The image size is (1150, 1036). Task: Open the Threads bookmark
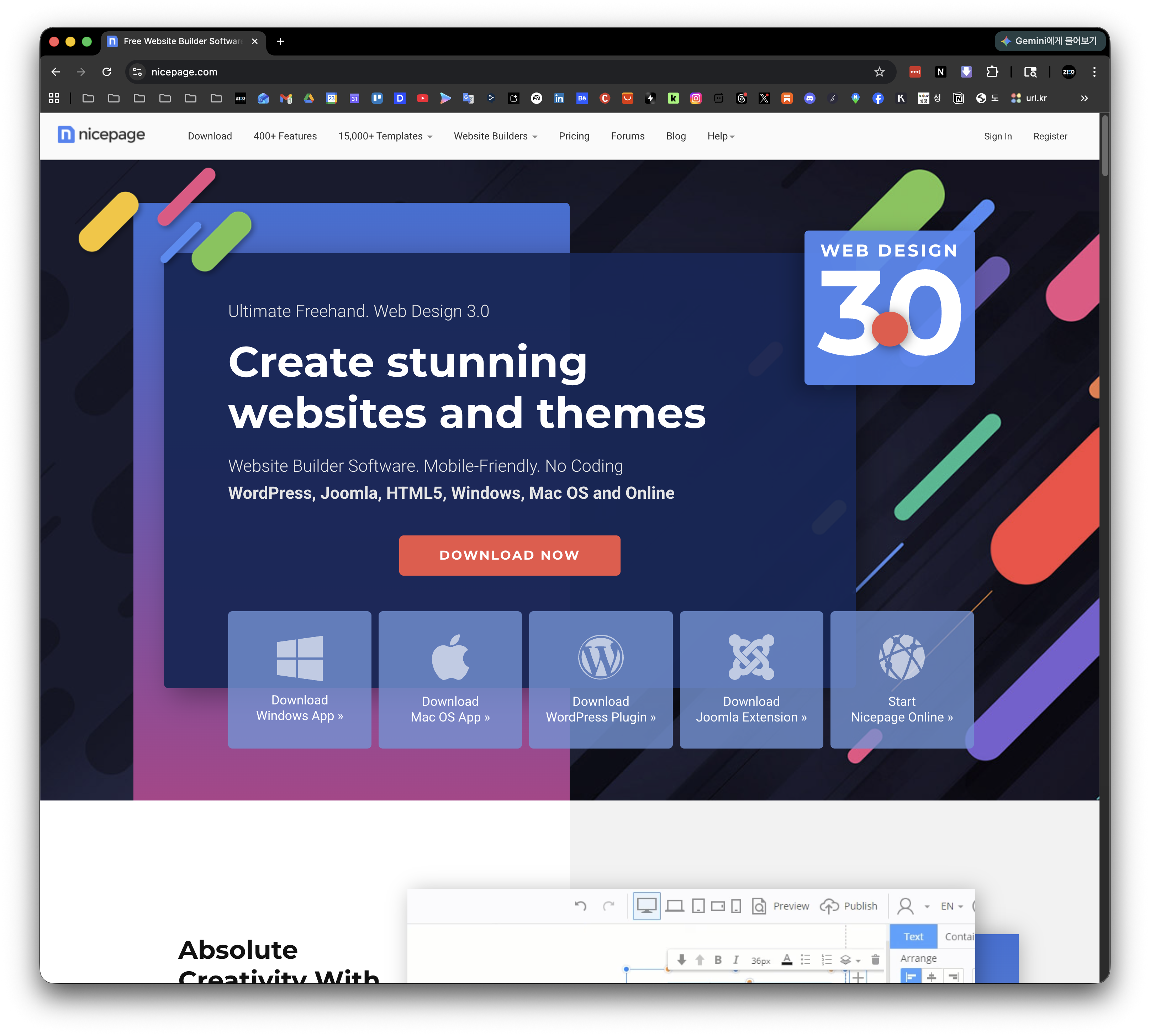[x=741, y=99]
